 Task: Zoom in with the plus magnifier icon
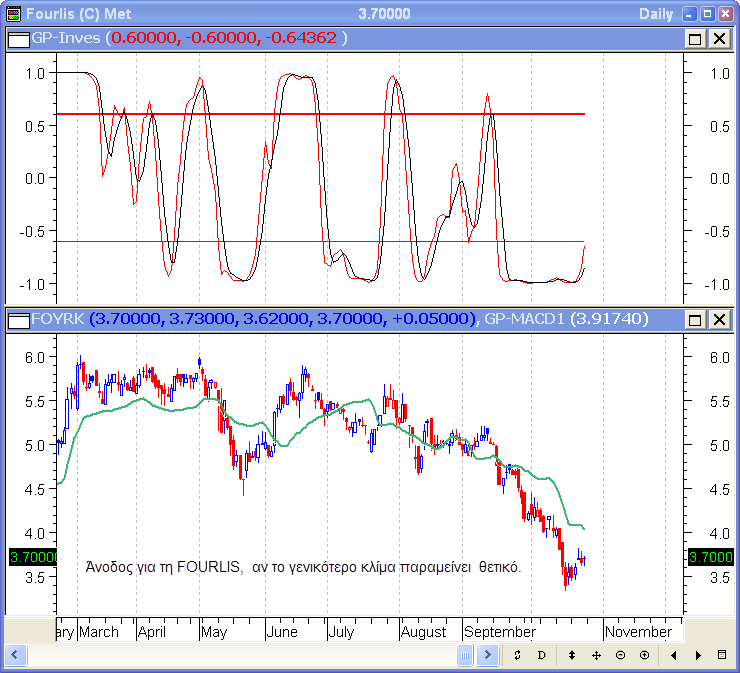644,655
